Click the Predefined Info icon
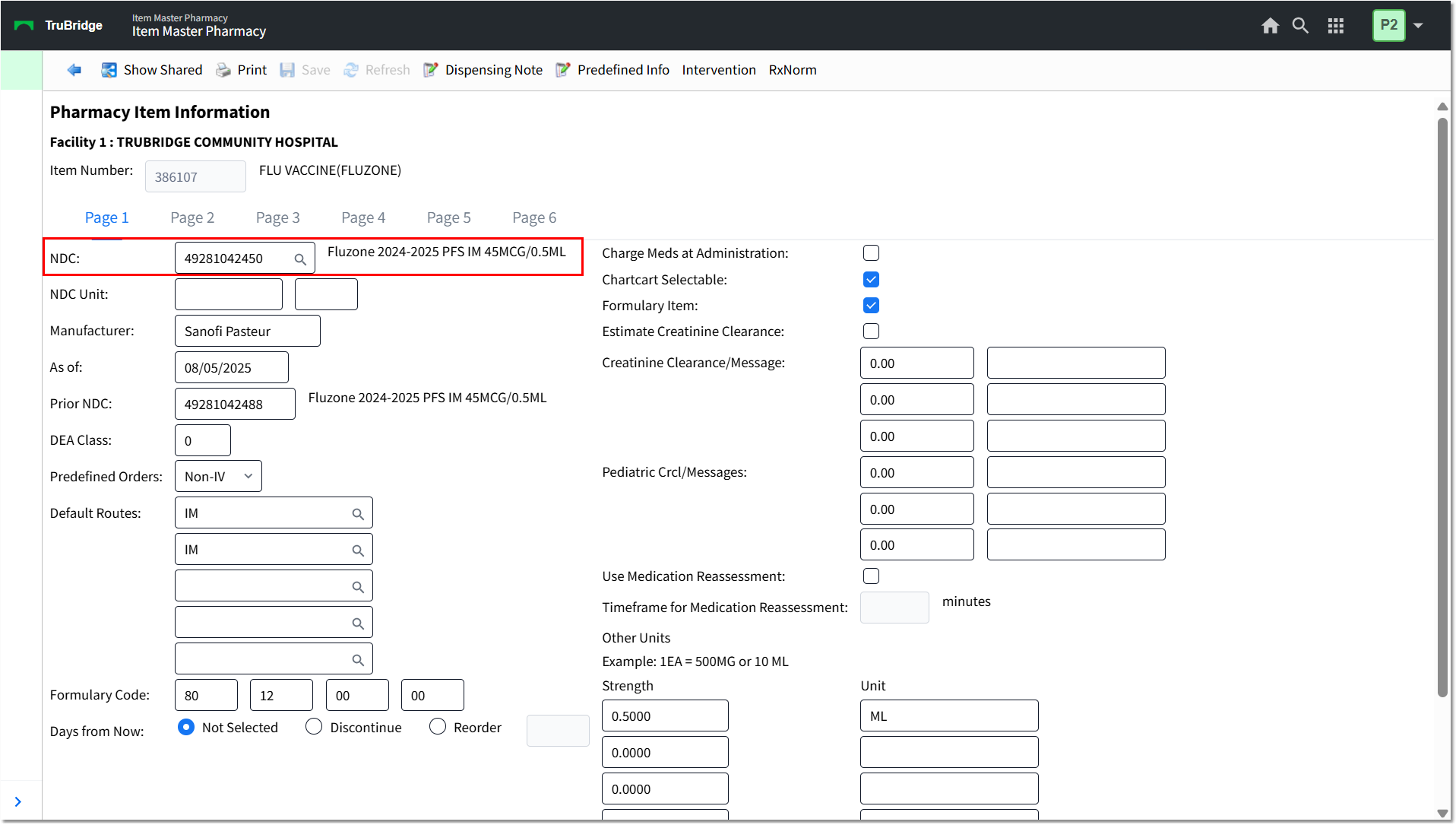 563,70
